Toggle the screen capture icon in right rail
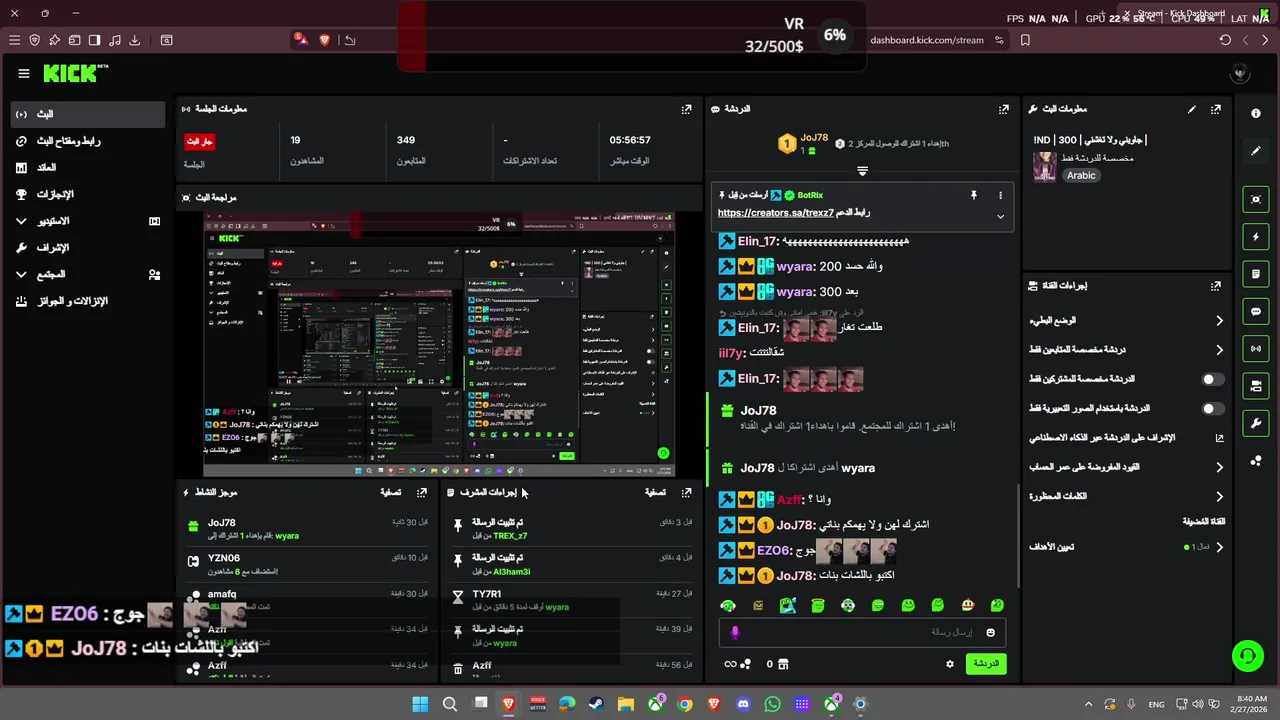This screenshot has height=720, width=1280. pyautogui.click(x=1256, y=199)
